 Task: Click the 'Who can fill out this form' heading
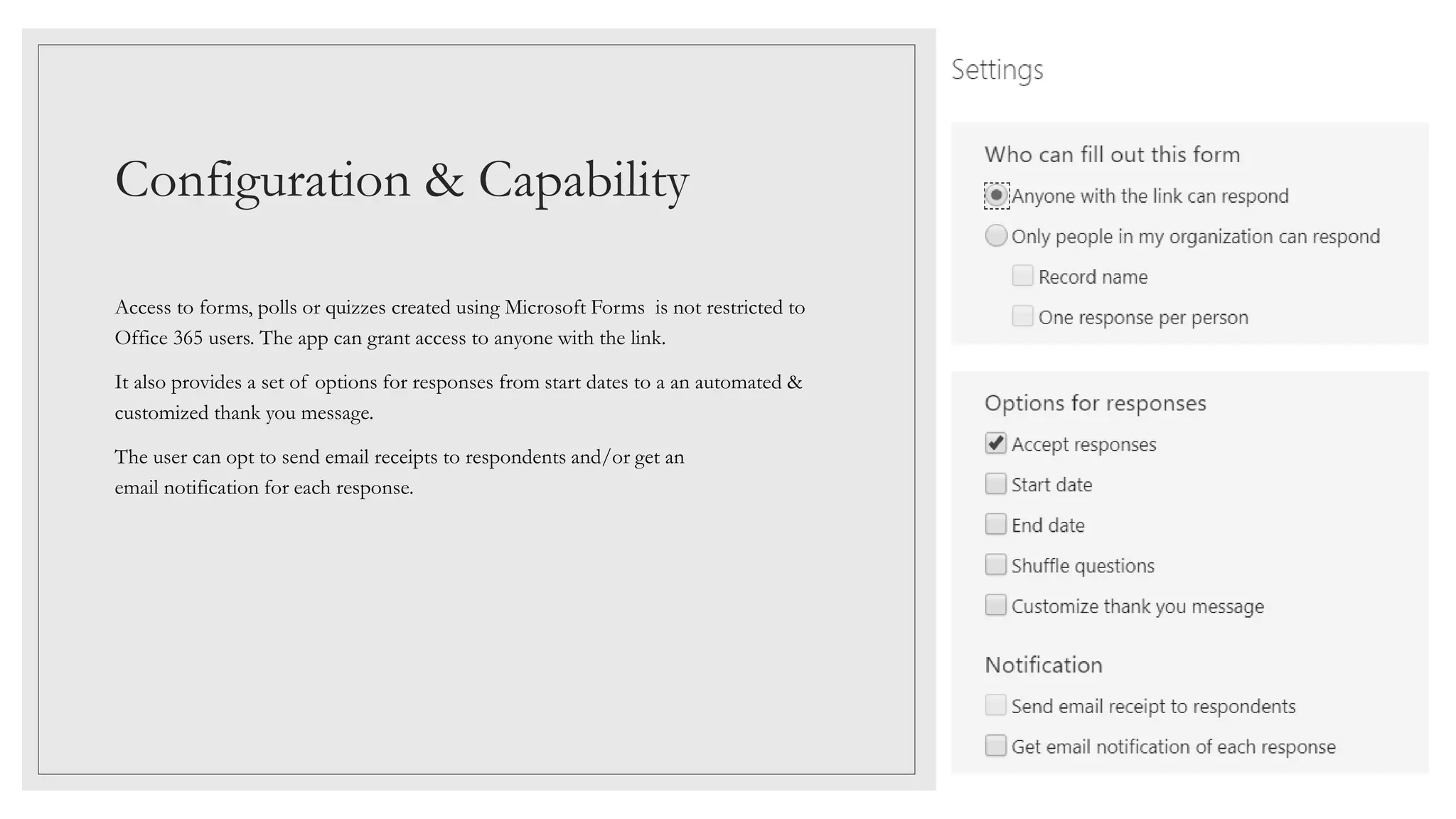point(1112,155)
